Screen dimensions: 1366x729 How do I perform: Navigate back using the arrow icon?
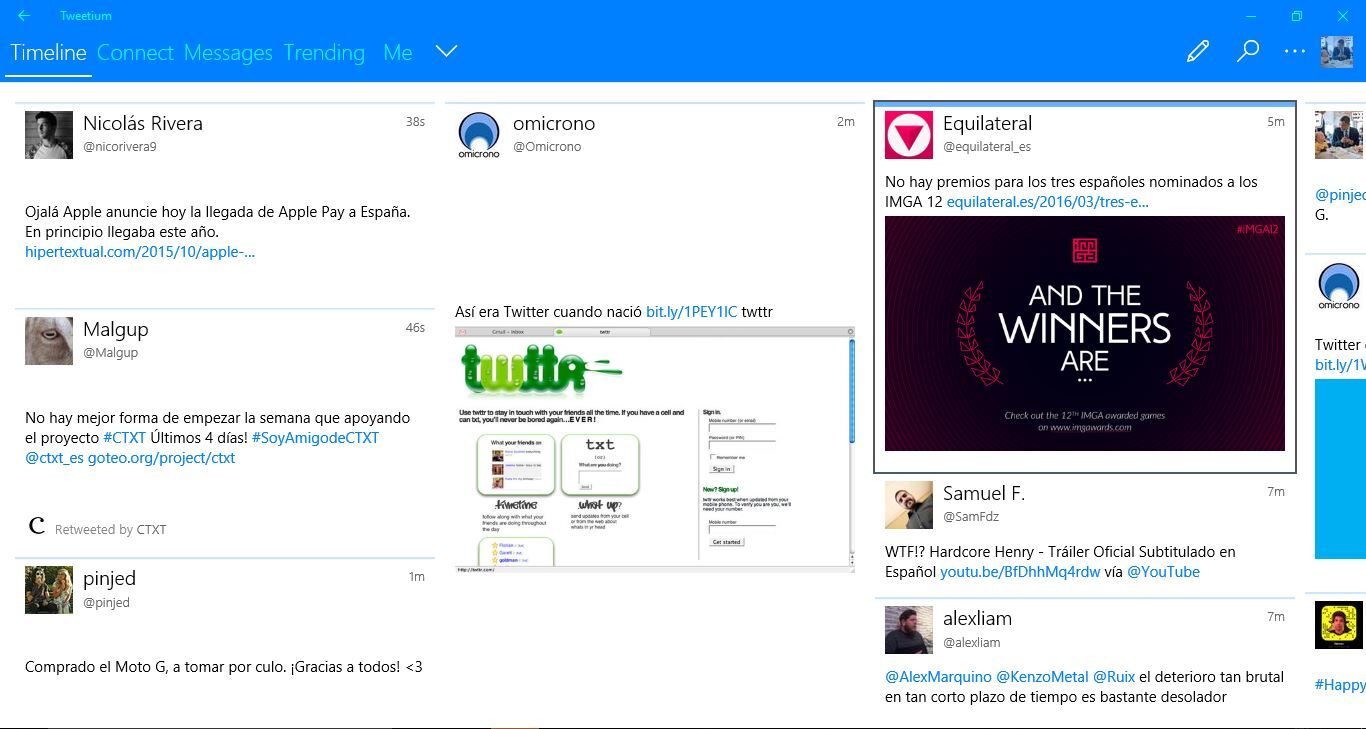(x=22, y=15)
